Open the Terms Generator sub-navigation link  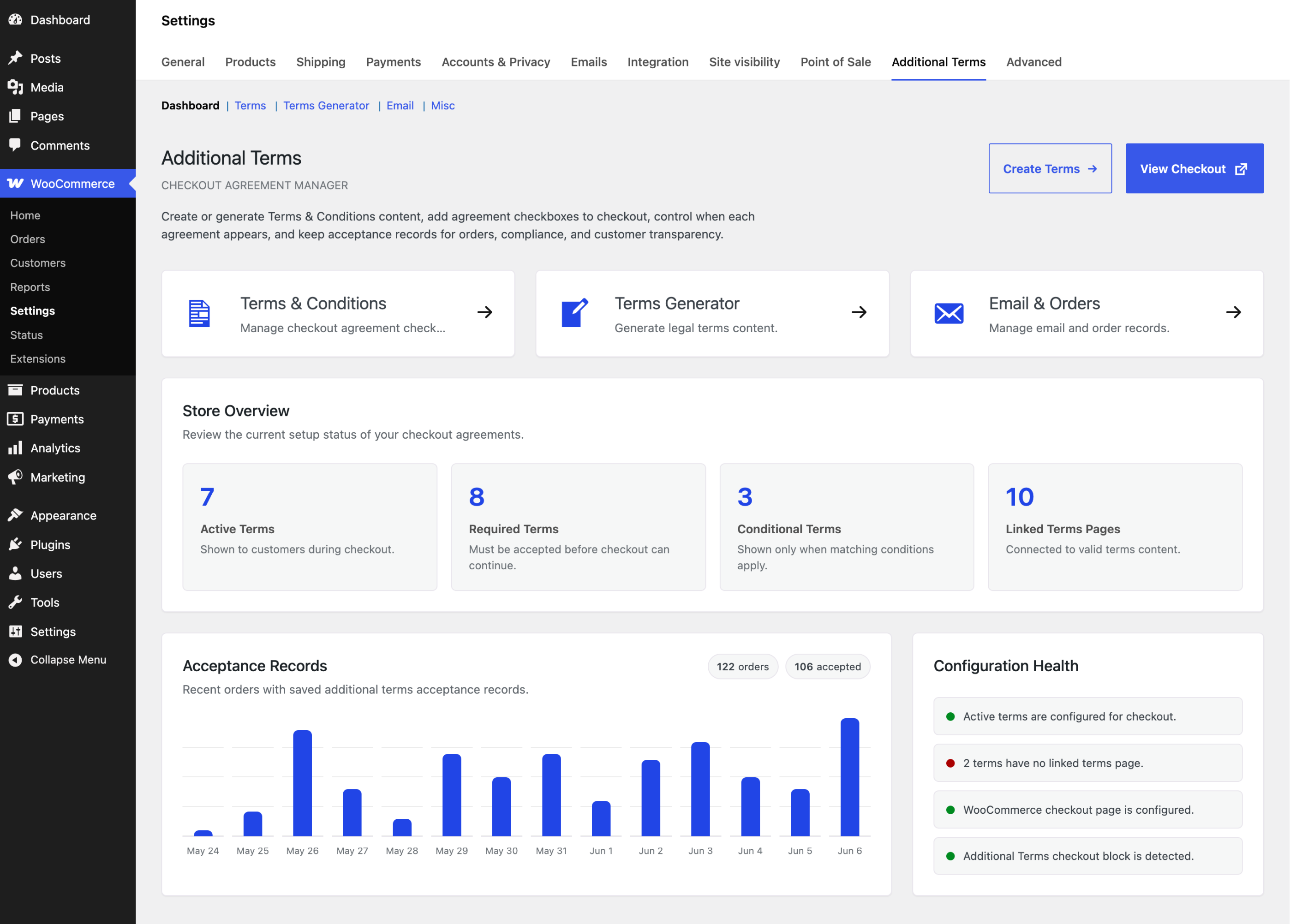pyautogui.click(x=326, y=106)
